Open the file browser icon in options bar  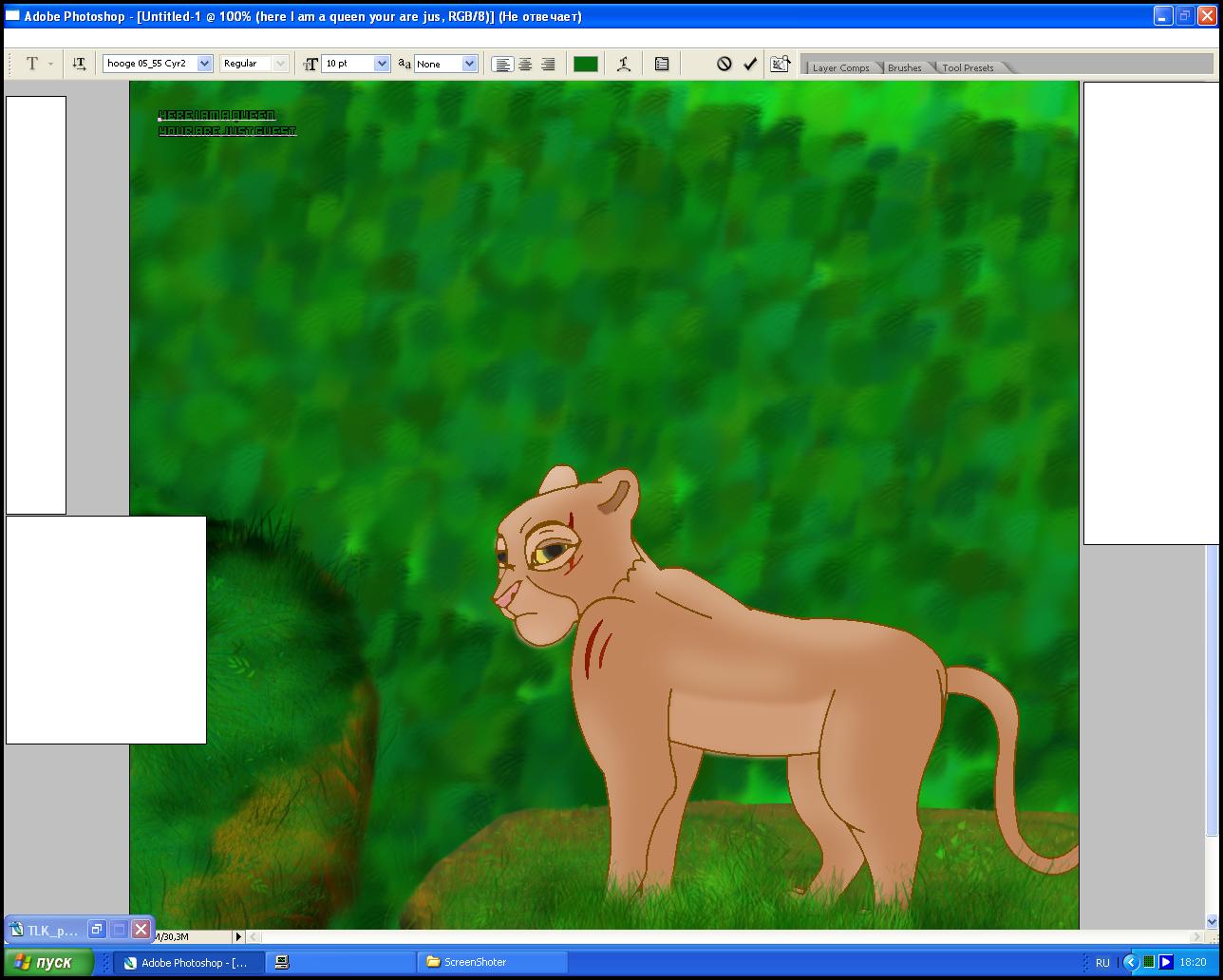click(780, 64)
